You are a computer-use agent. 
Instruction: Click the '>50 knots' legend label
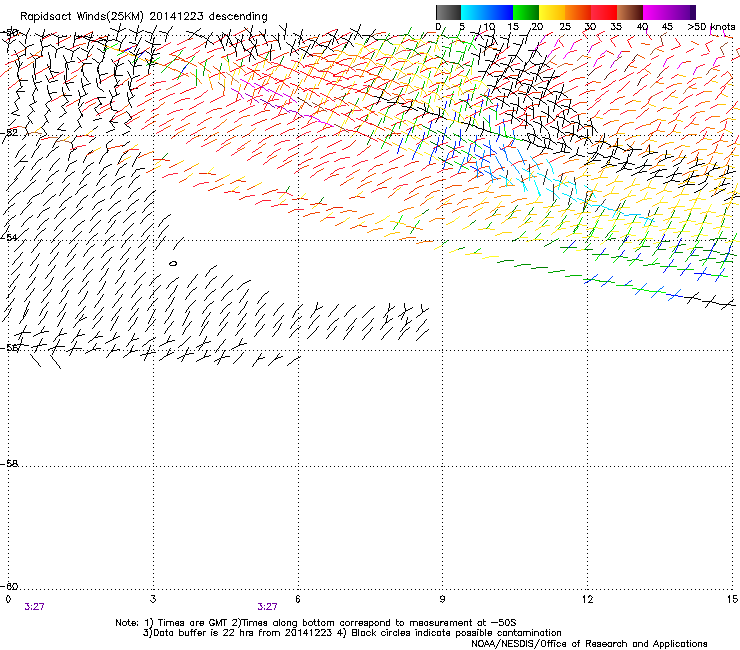pyautogui.click(x=711, y=27)
